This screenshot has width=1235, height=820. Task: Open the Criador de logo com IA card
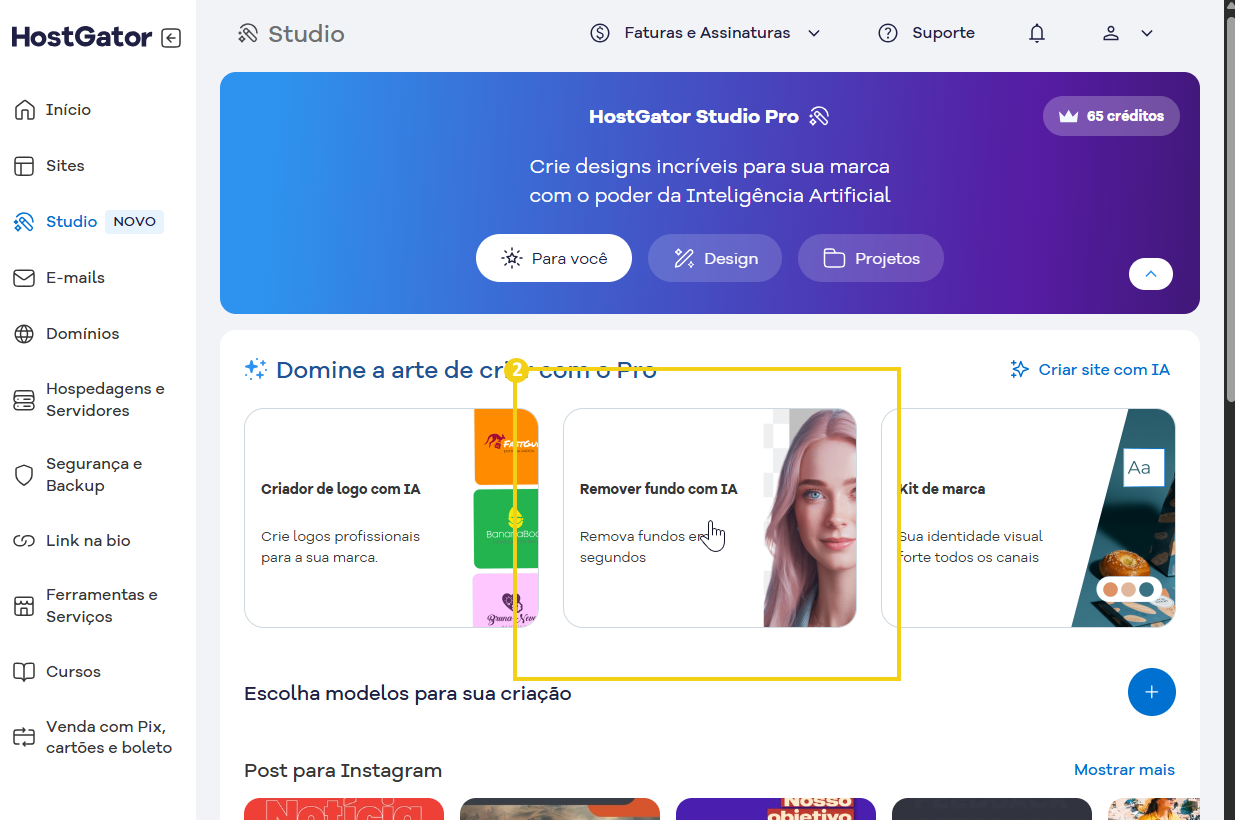pyautogui.click(x=391, y=518)
